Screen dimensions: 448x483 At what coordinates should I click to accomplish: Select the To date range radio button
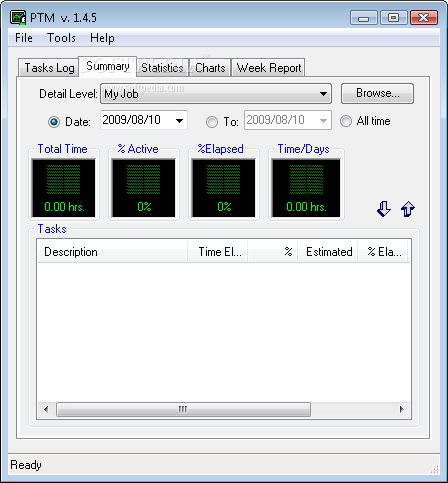point(212,122)
